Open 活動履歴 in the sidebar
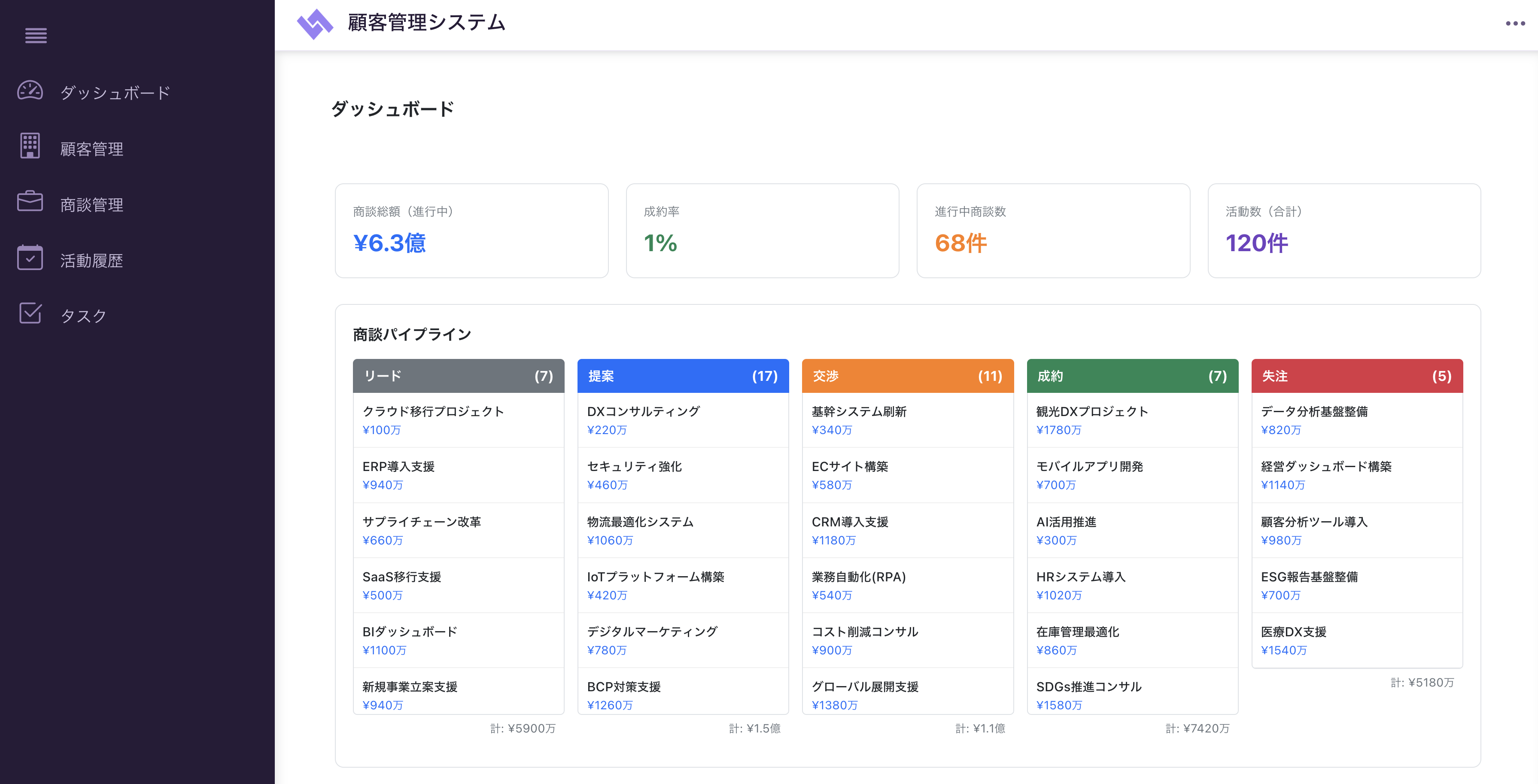Image resolution: width=1538 pixels, height=784 pixels. point(91,260)
